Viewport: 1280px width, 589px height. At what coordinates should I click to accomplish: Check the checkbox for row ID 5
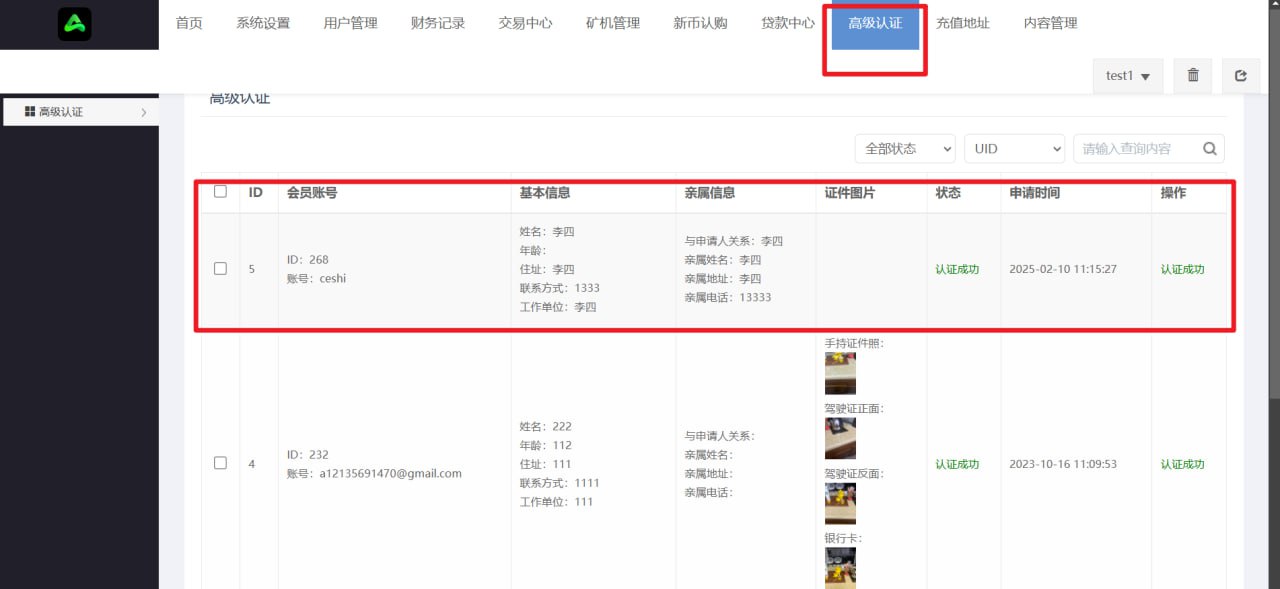(220, 269)
